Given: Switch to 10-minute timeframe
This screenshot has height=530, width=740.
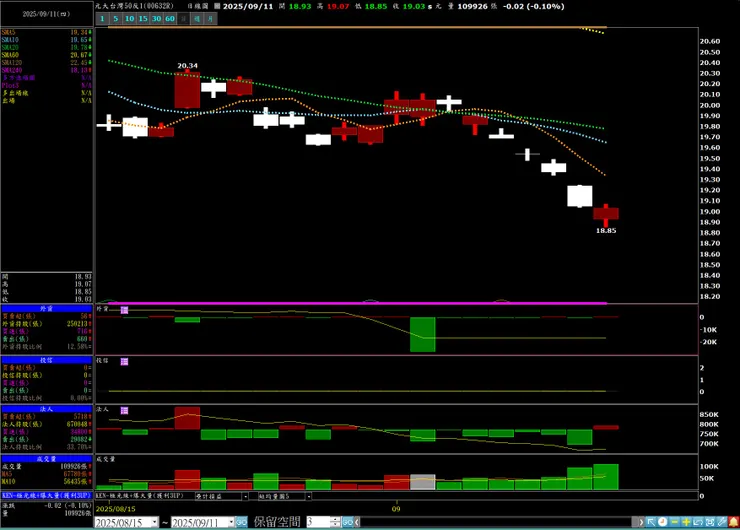Looking at the screenshot, I should (x=129, y=19).
